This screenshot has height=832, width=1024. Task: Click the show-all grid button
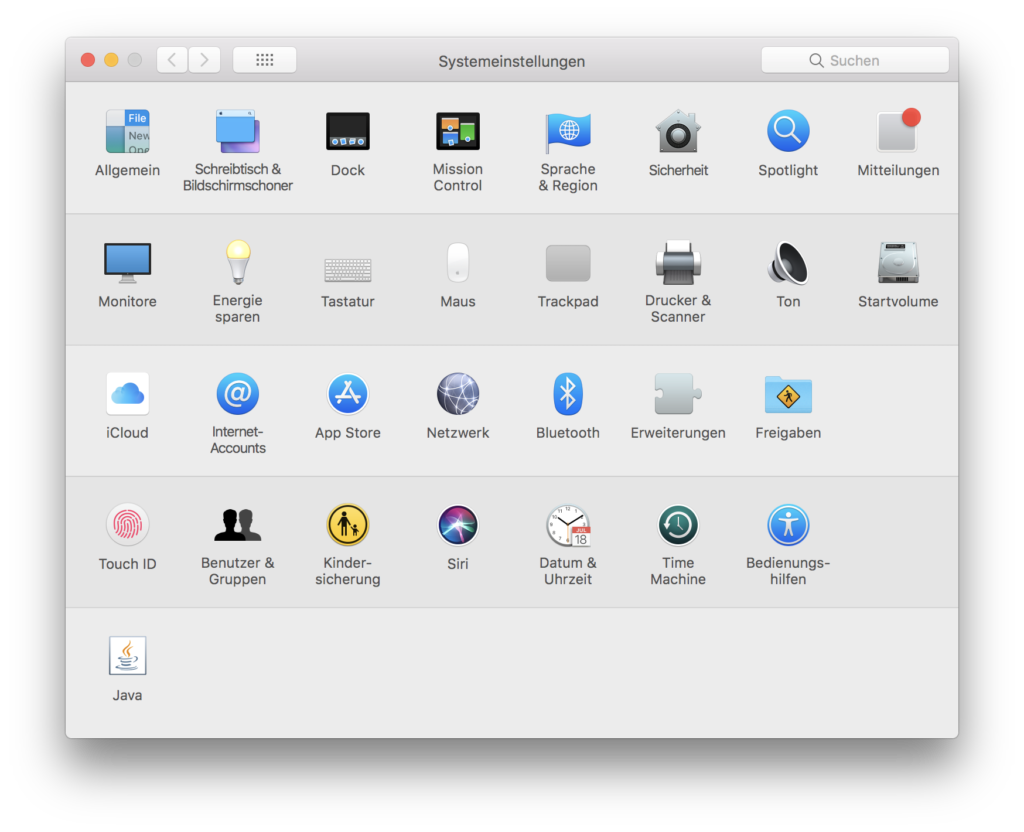click(x=265, y=60)
